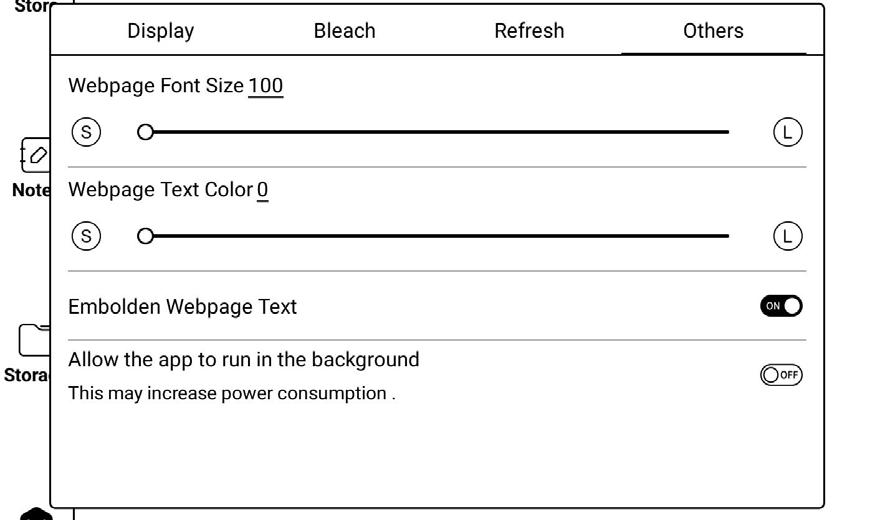
Task: Click the Embolden Webpage Text label
Action: click(x=182, y=307)
